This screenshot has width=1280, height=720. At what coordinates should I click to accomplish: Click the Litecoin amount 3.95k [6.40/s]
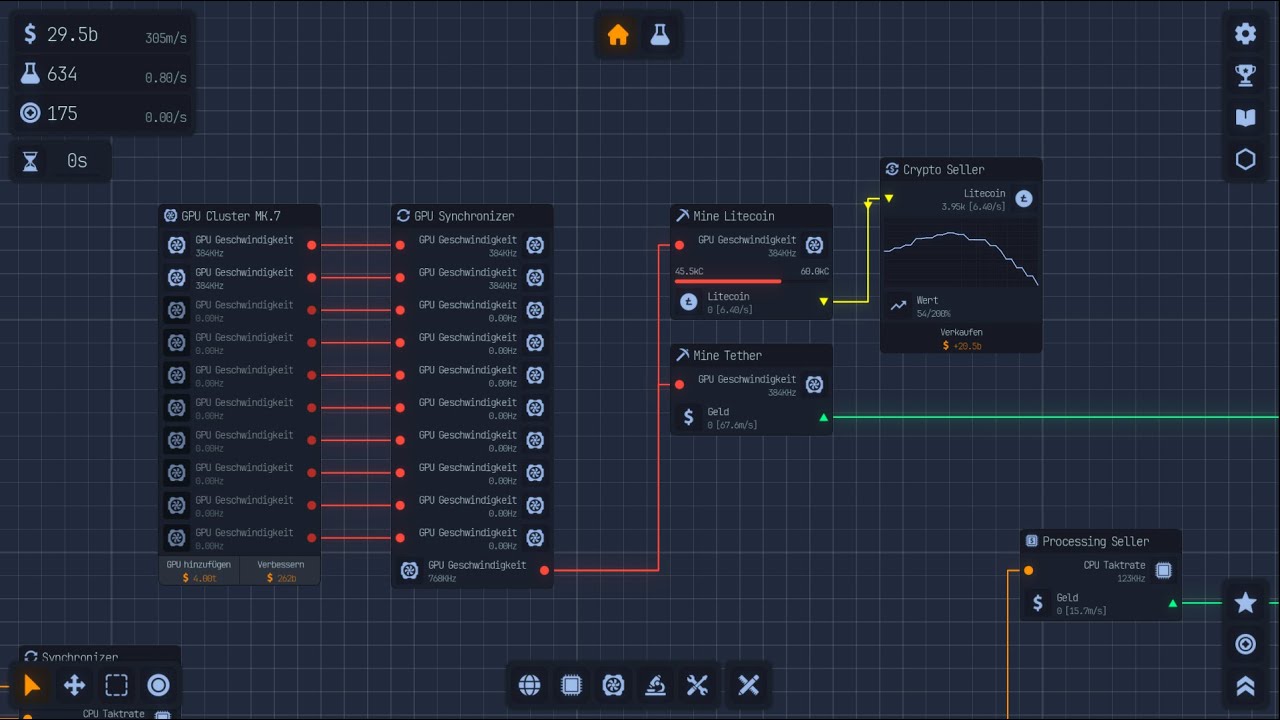973,207
